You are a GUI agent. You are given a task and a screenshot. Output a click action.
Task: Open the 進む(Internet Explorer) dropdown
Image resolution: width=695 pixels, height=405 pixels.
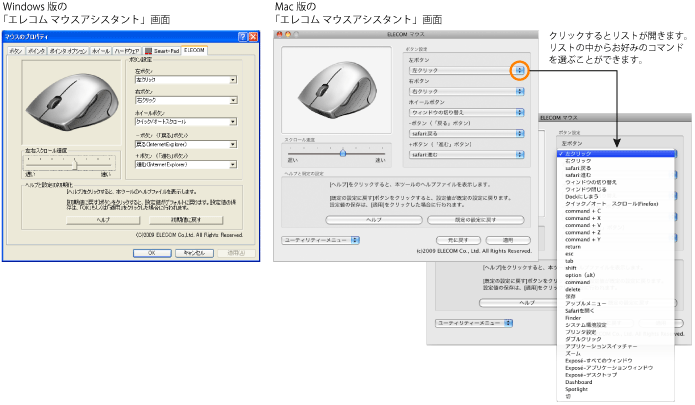click(x=233, y=164)
